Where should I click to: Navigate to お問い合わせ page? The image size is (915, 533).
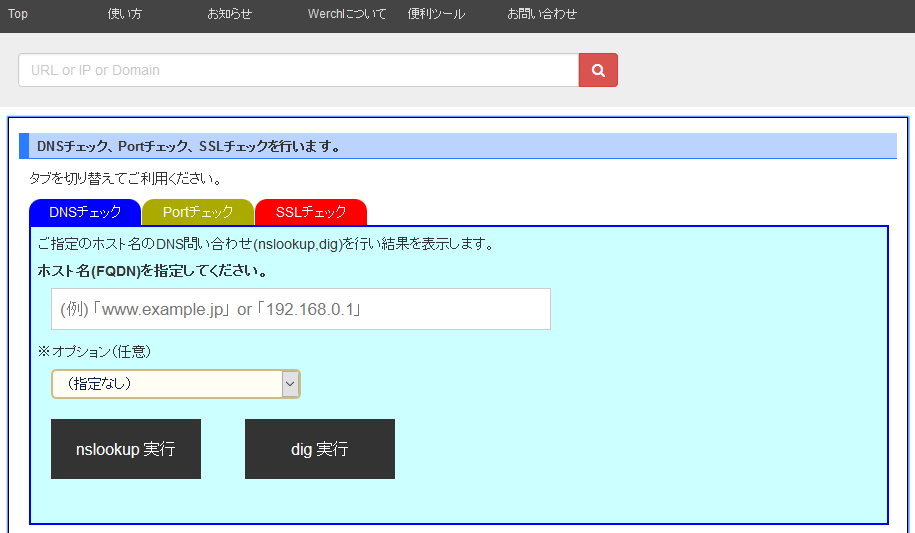[541, 14]
